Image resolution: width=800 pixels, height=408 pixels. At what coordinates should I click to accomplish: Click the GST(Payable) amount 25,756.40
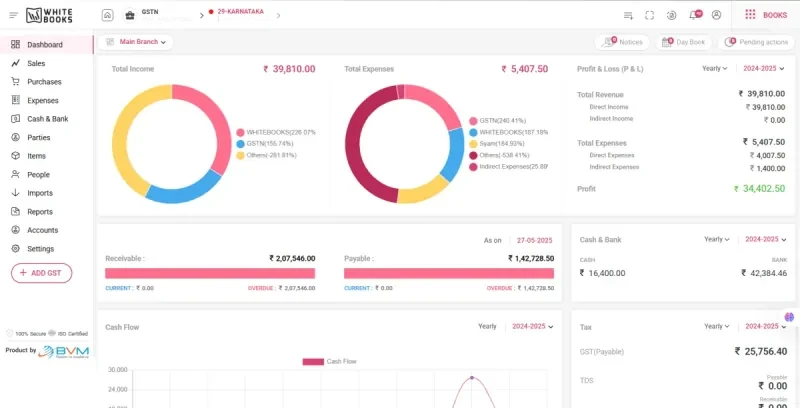(761, 351)
